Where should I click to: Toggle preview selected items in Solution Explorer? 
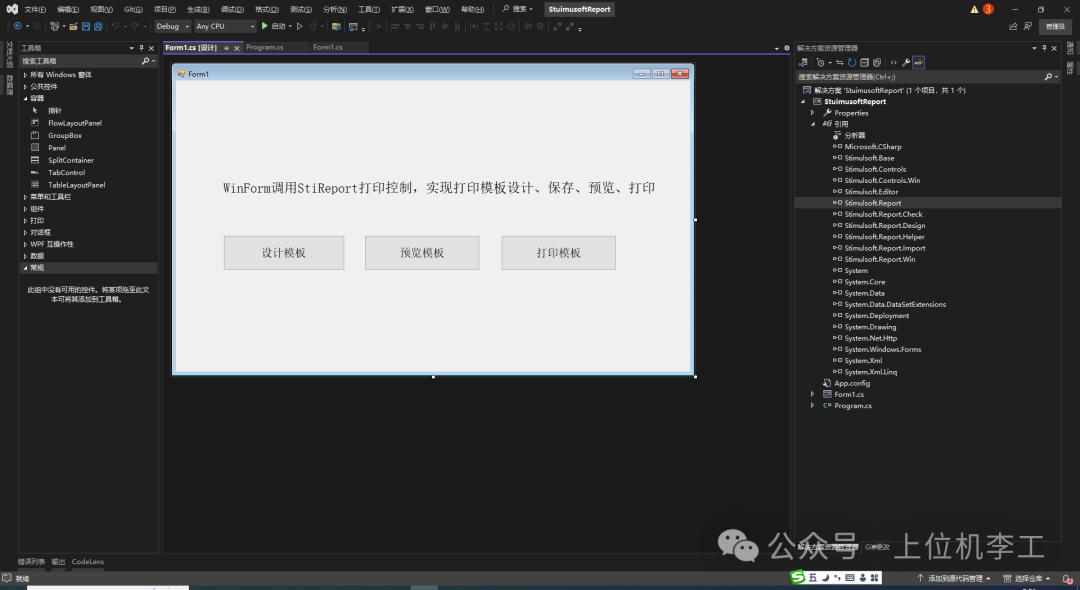[918, 62]
